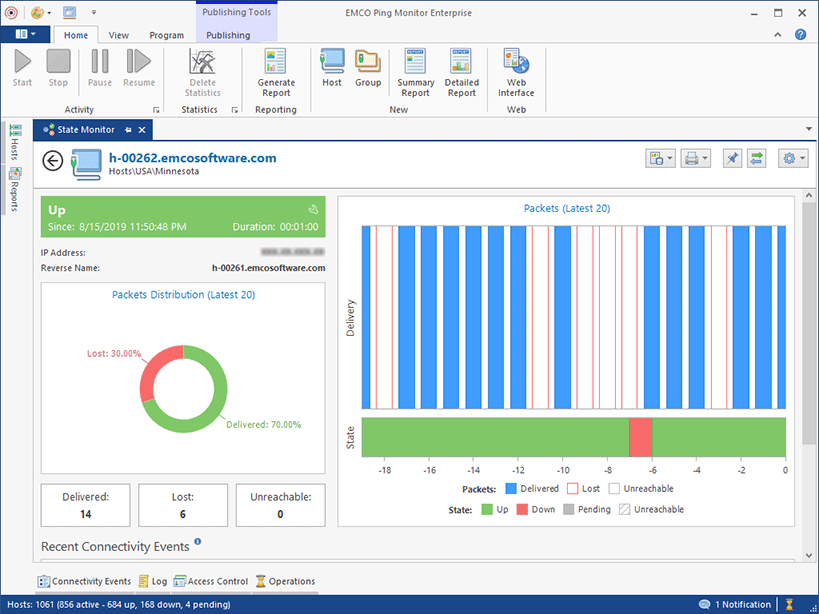Select the Host tool to add new host

click(332, 70)
